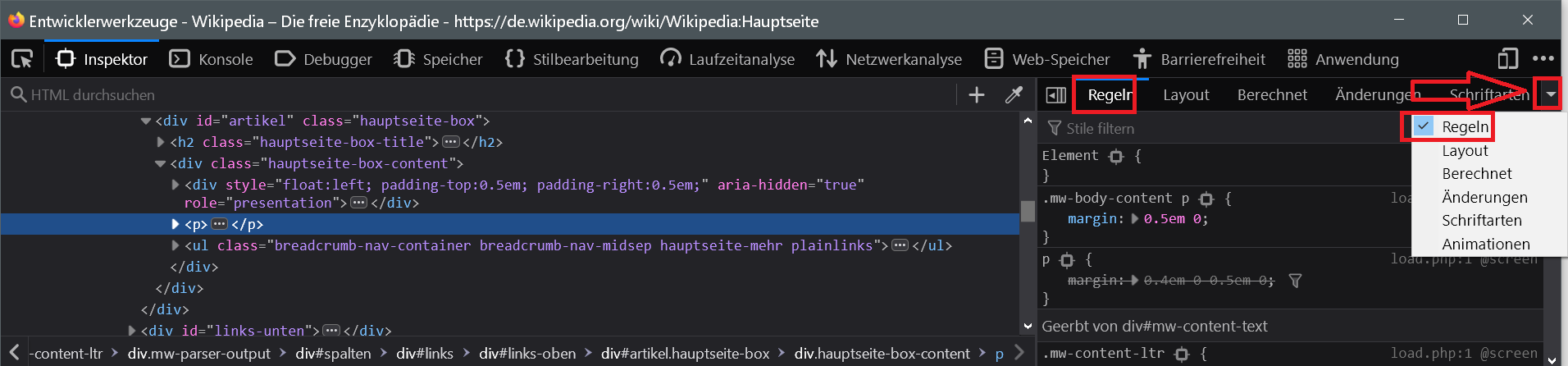Click the plus icon to add a node
The width and height of the screenshot is (1568, 366).
[977, 95]
